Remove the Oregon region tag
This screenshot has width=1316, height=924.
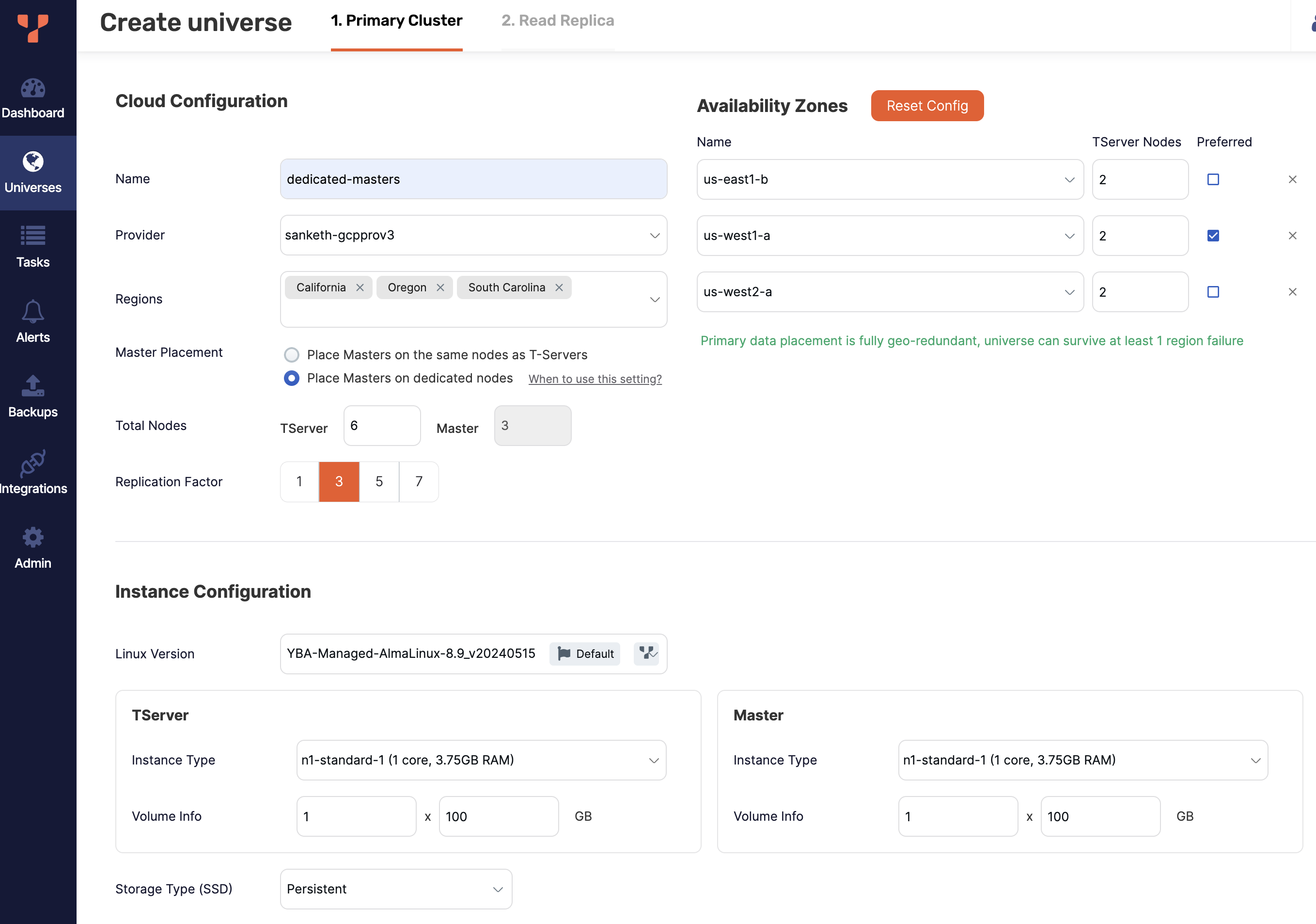(x=440, y=287)
